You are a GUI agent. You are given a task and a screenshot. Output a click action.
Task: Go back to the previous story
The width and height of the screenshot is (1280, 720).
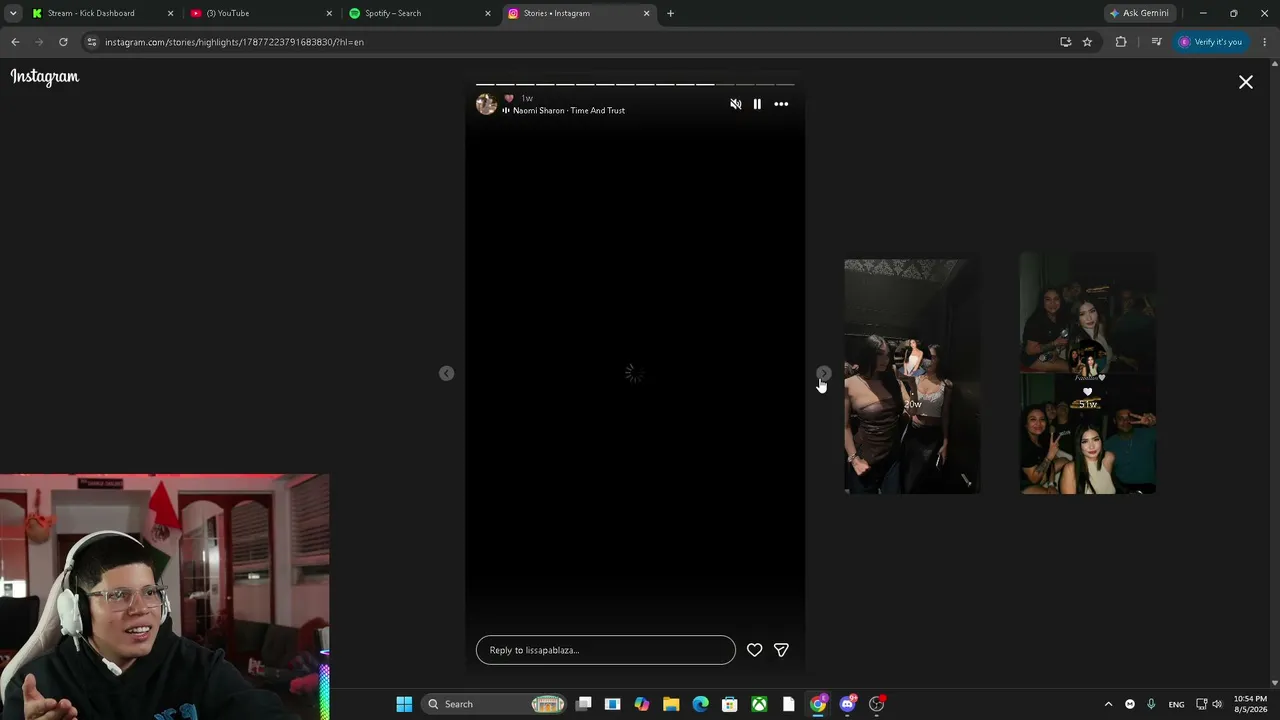click(446, 373)
